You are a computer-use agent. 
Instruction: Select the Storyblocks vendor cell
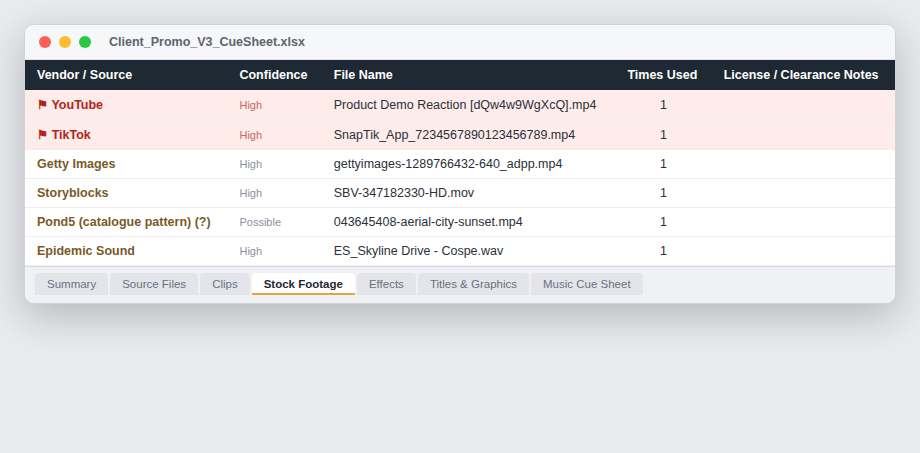73,193
